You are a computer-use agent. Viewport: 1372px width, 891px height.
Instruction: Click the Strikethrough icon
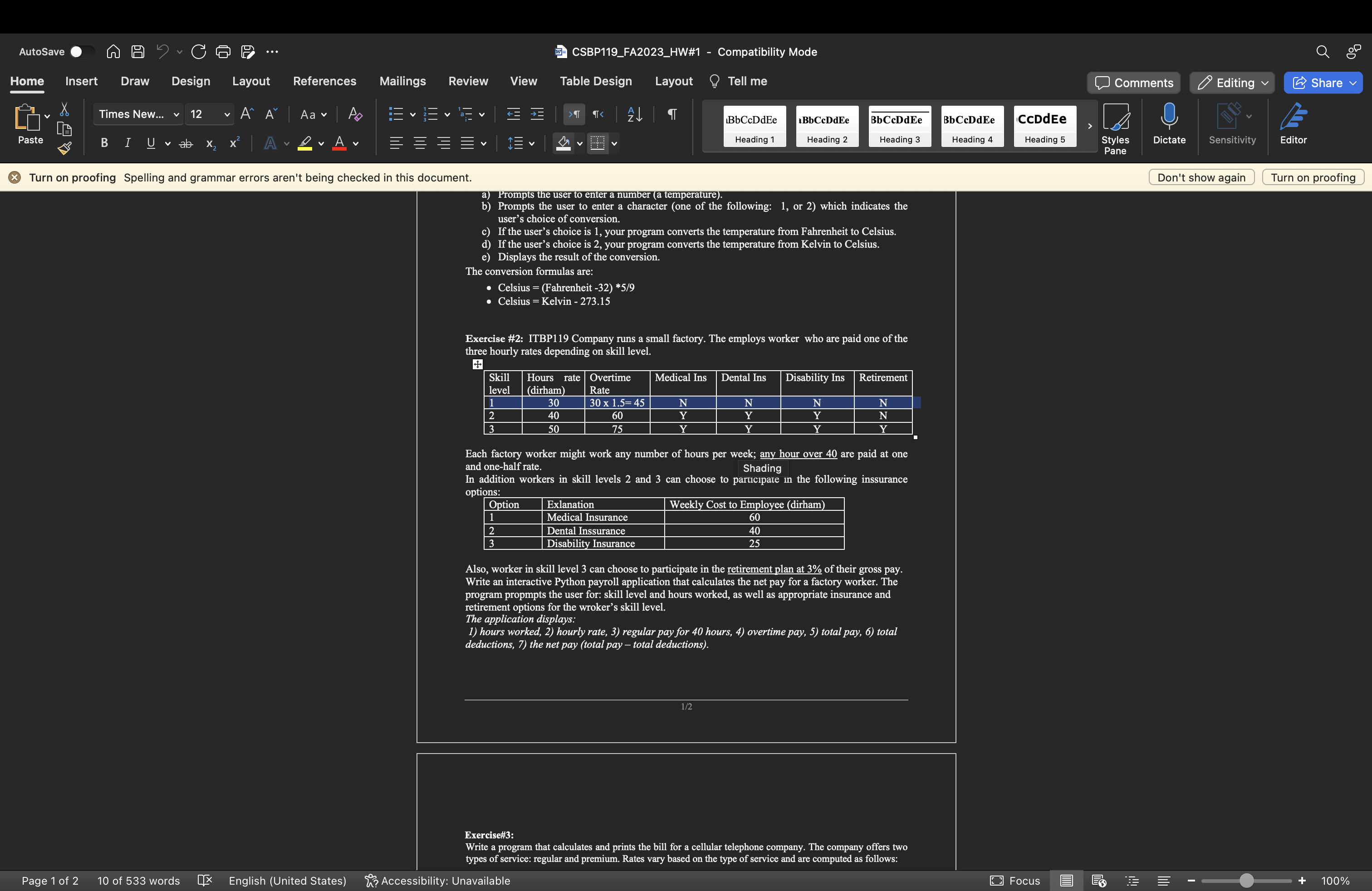[x=186, y=143]
